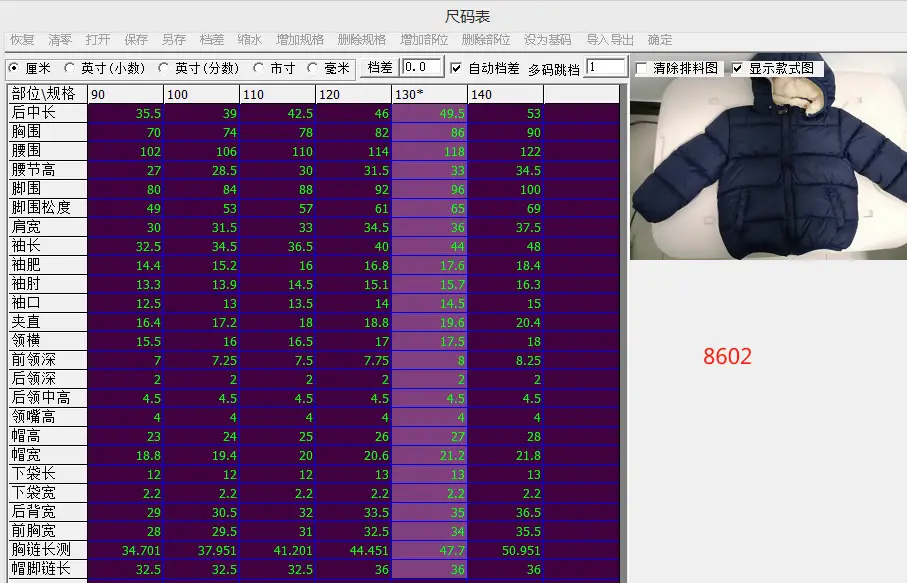907x583 pixels.
Task: Choose 增加规格 from the menu
Action: pos(300,40)
